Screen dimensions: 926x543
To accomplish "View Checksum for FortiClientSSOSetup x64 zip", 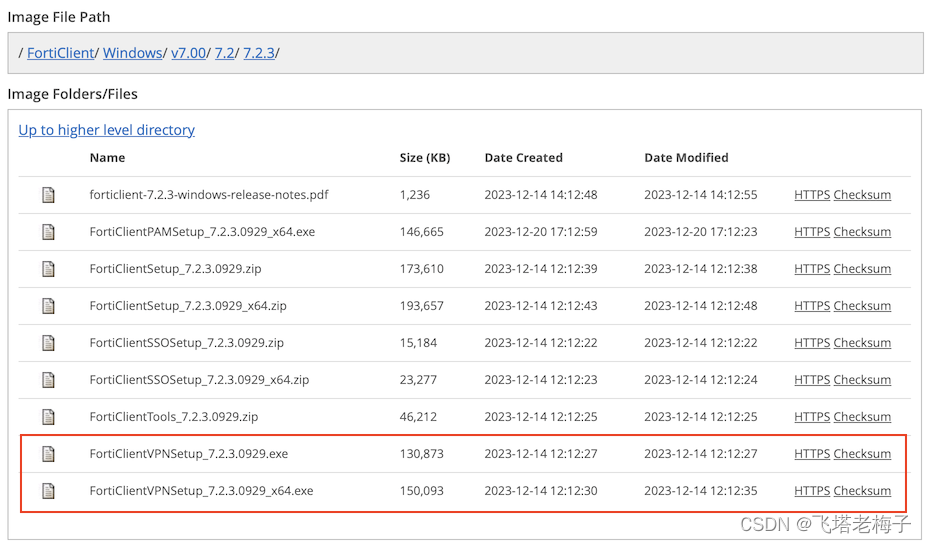I will 862,380.
